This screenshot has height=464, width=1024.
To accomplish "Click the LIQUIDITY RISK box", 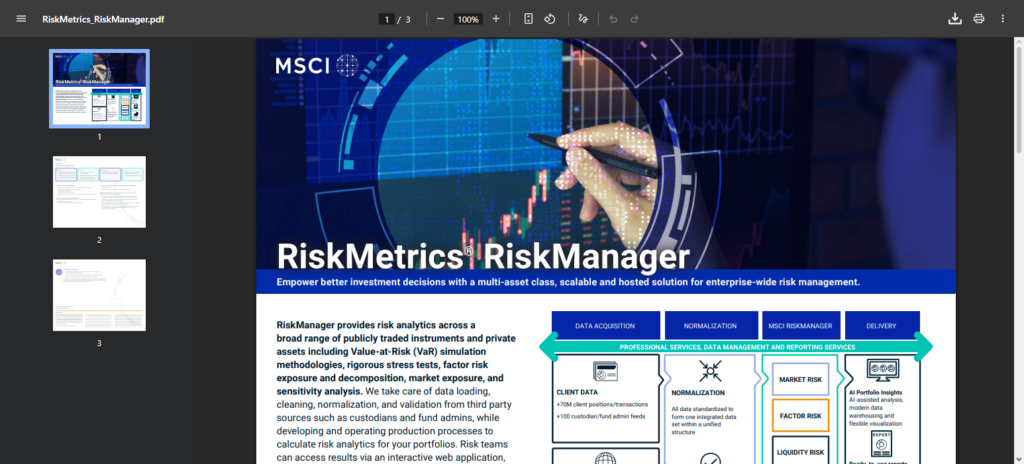I will [801, 451].
